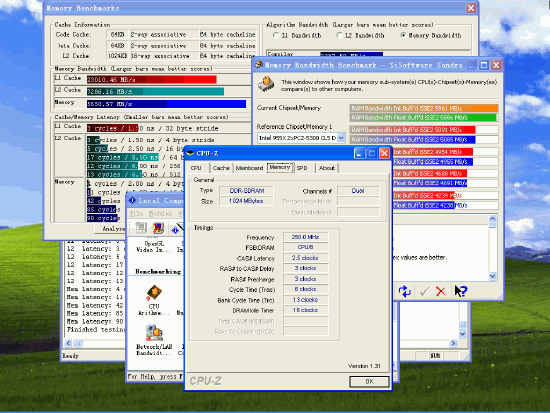
Task: Click the RAS# Precharge value 3 clocks
Action: (x=306, y=279)
